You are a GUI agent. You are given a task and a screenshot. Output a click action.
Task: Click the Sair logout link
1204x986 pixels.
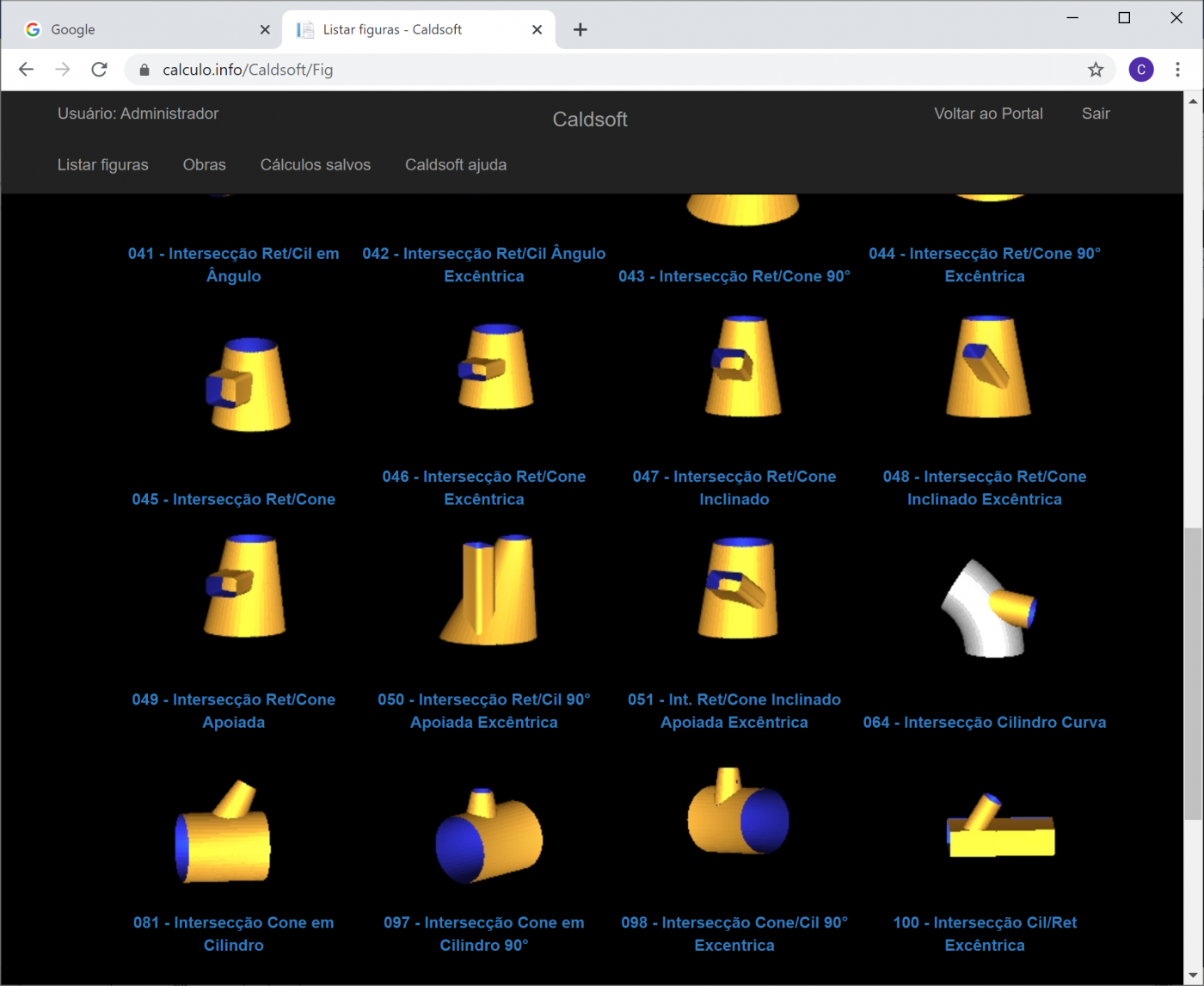pos(1095,114)
